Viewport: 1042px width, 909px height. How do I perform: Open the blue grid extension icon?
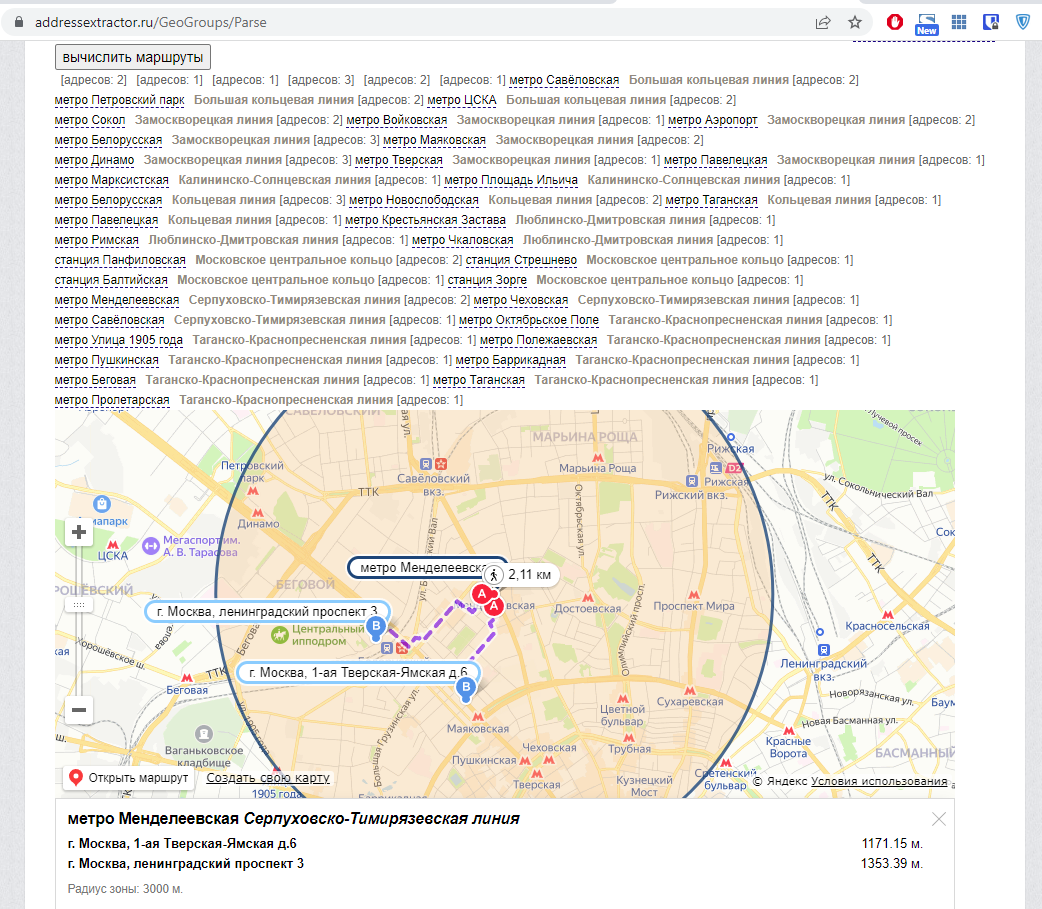tap(959, 22)
